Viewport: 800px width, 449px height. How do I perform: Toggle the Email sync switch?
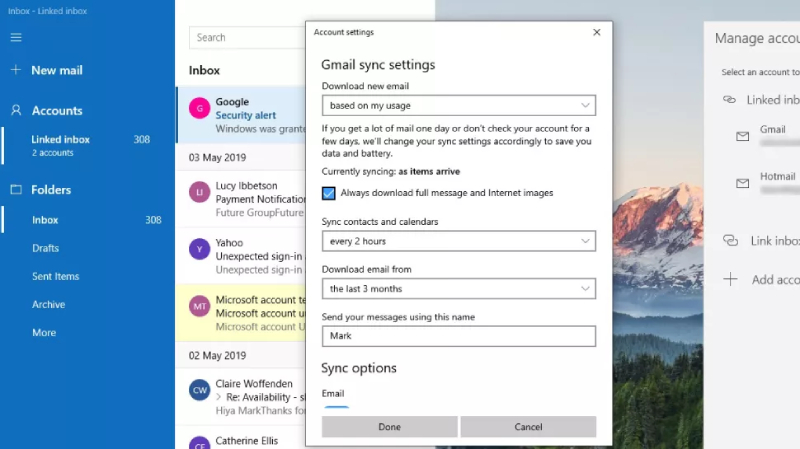336,407
